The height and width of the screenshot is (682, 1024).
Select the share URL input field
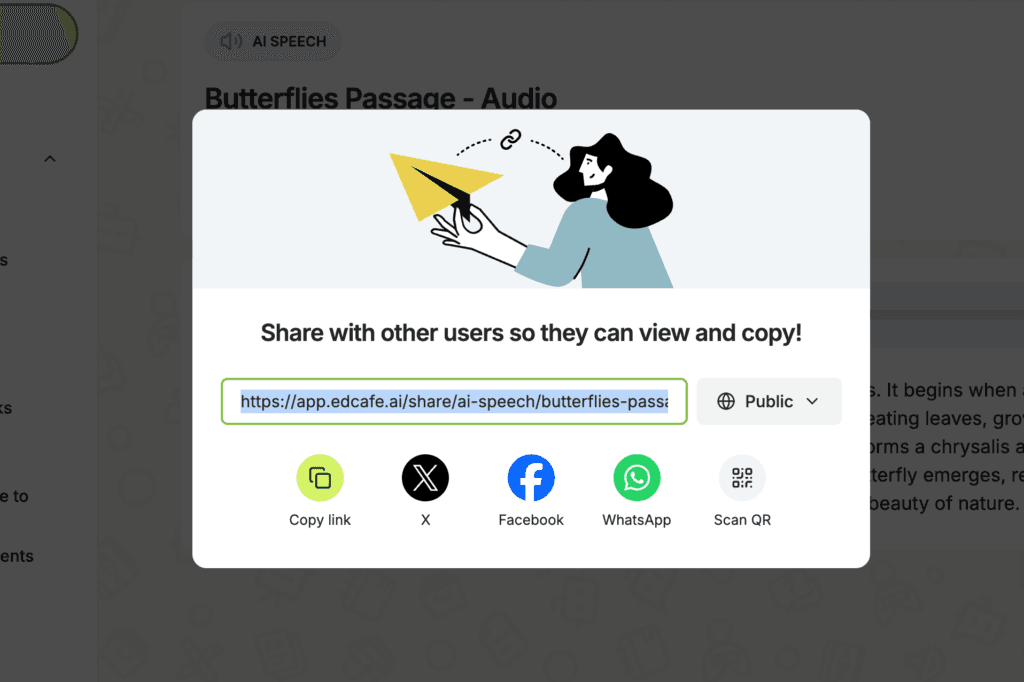(x=454, y=401)
